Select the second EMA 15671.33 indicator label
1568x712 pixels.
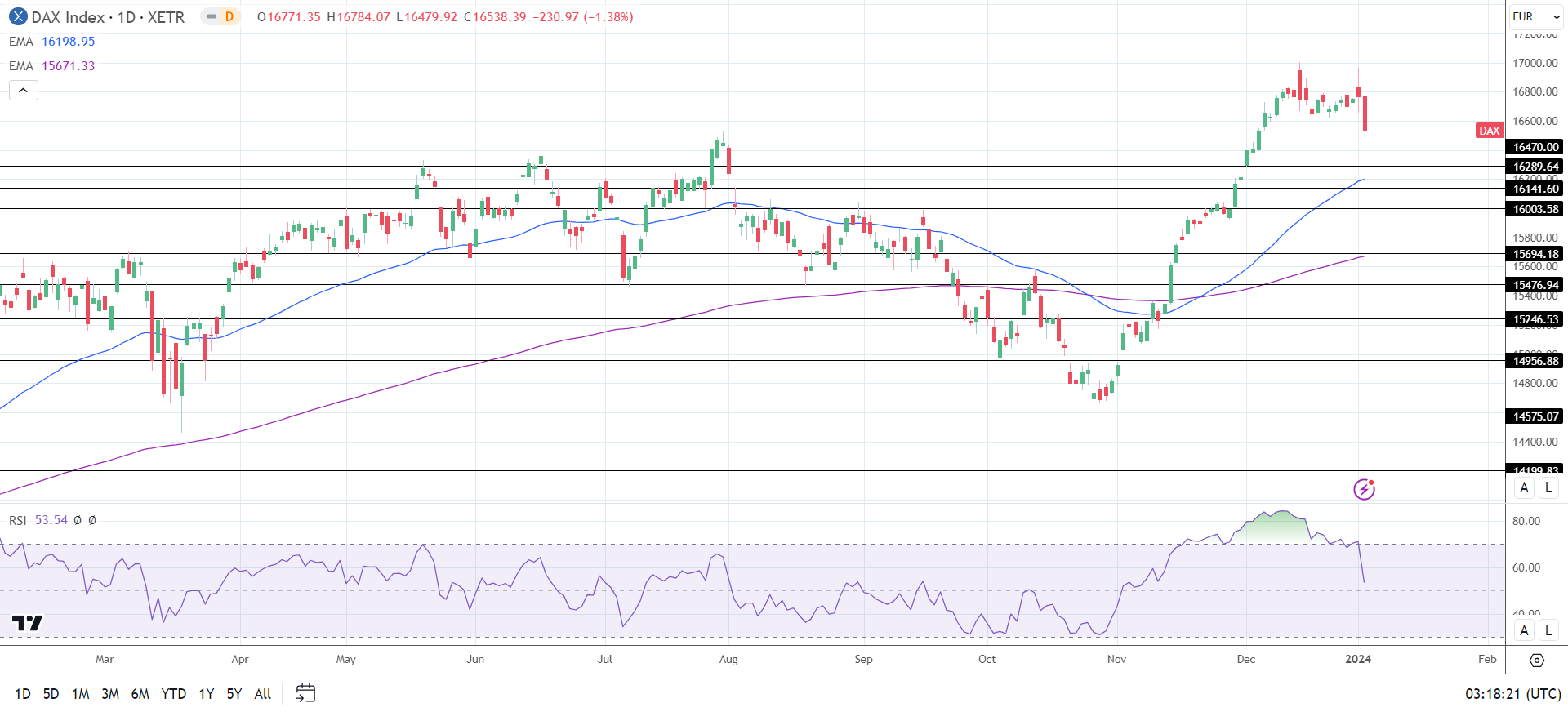pos(52,66)
